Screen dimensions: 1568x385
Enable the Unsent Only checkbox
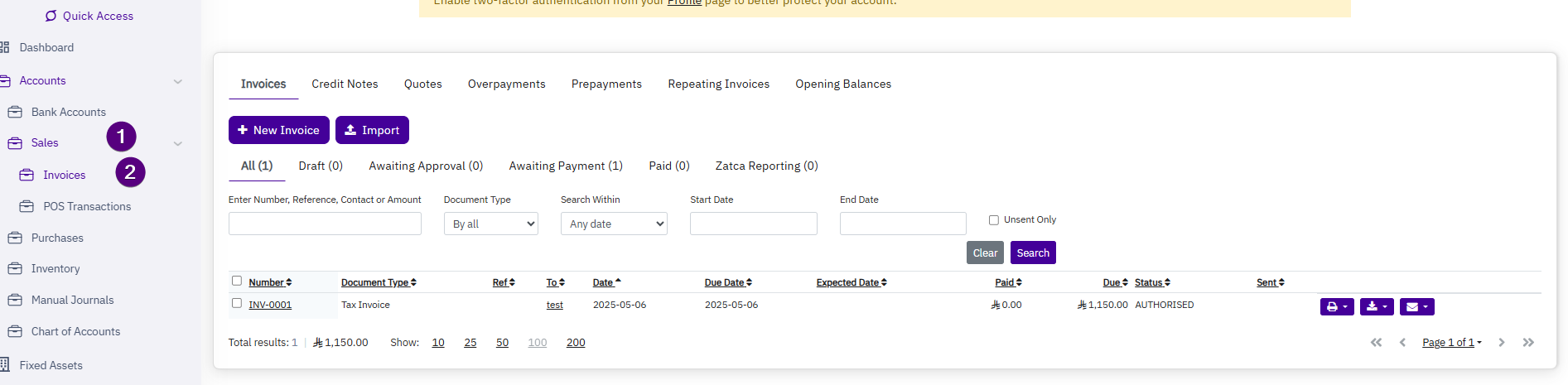click(993, 220)
